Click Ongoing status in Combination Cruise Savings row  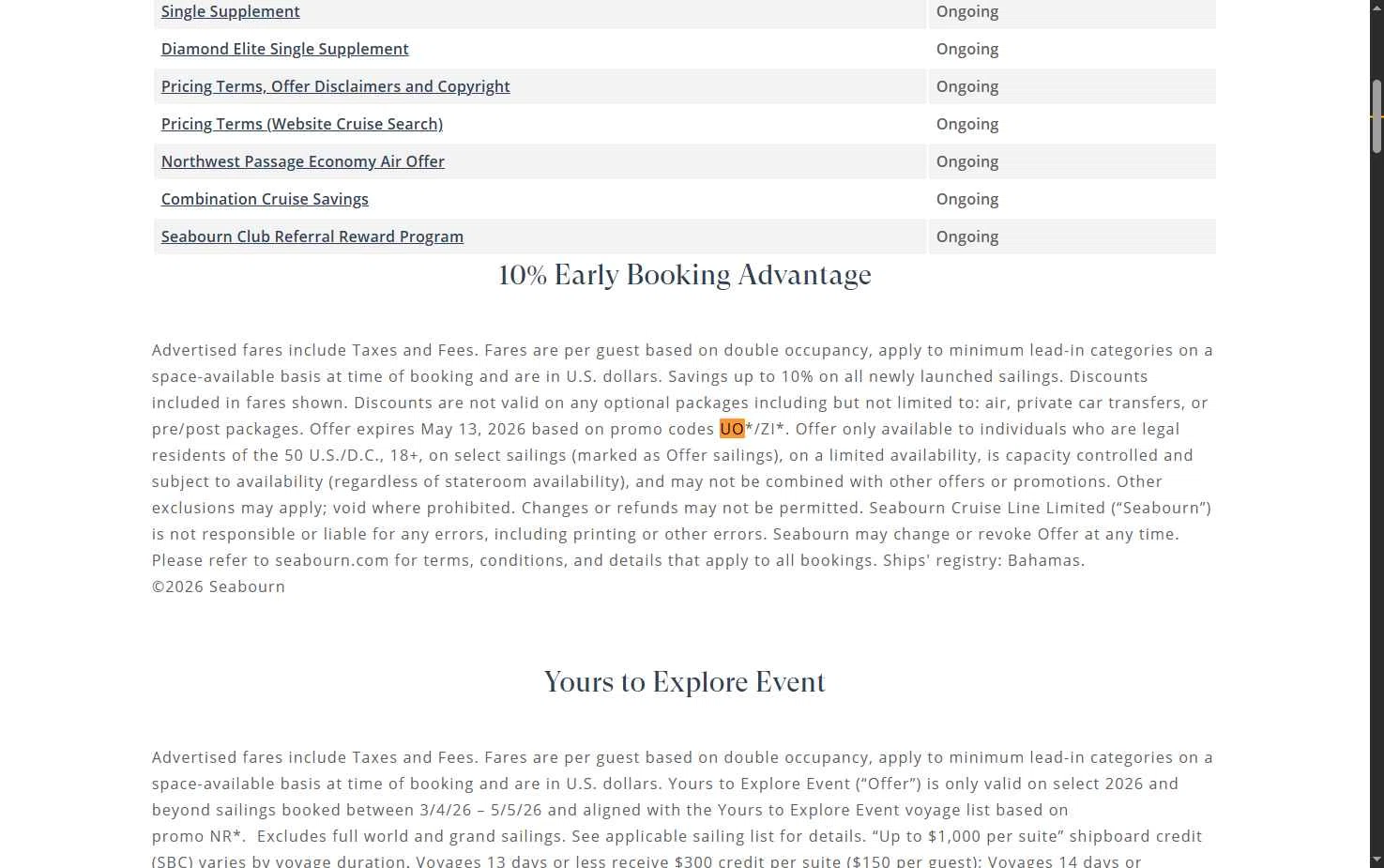tap(967, 199)
